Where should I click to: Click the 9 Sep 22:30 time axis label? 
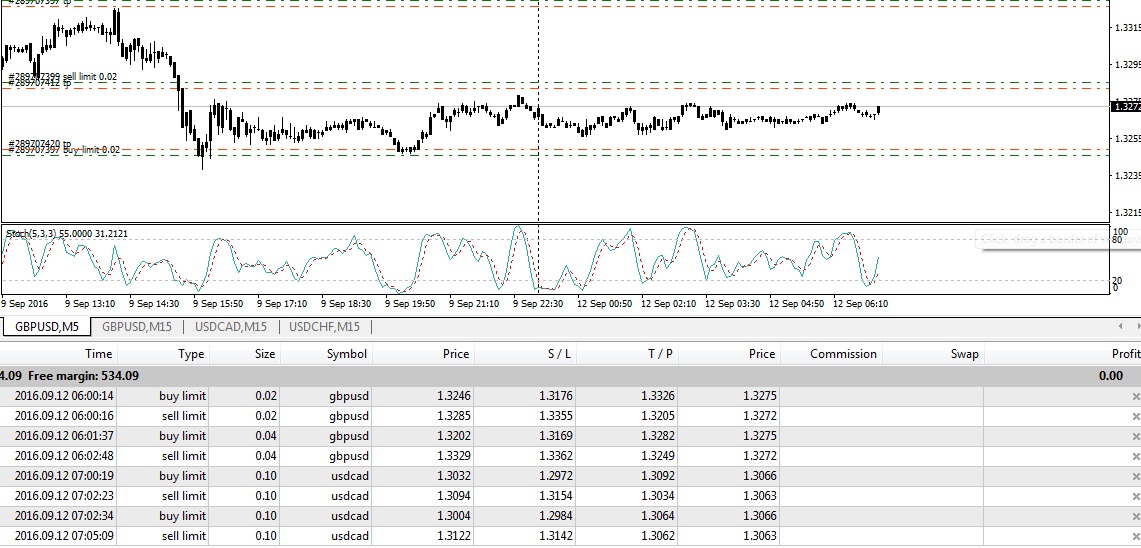(x=538, y=303)
